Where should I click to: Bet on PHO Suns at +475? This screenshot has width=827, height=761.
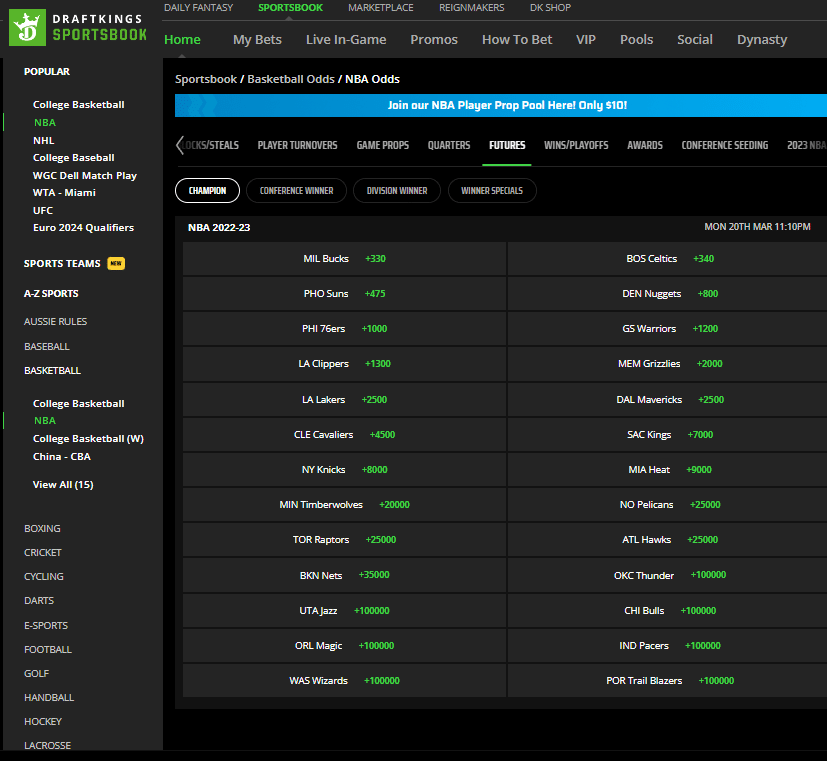pos(344,294)
